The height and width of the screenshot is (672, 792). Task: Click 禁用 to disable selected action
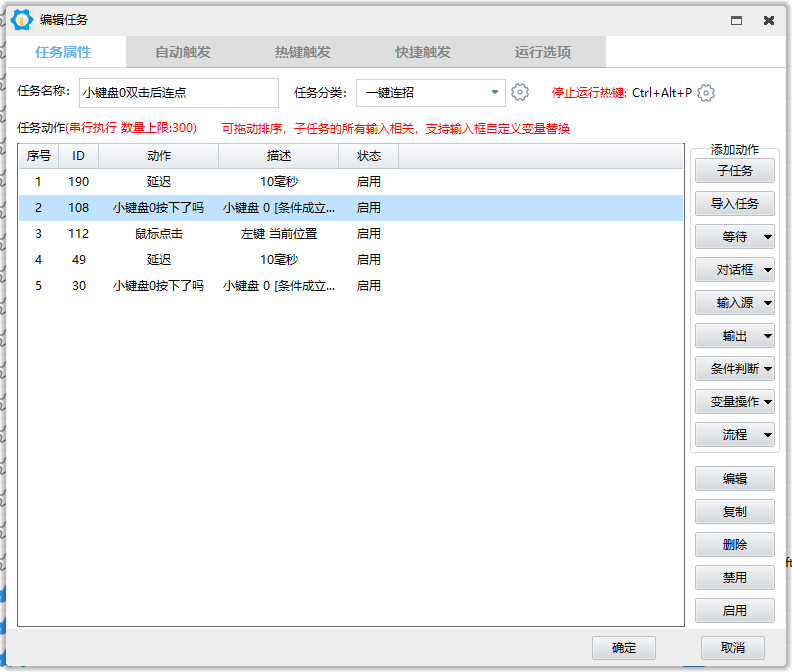pyautogui.click(x=735, y=578)
